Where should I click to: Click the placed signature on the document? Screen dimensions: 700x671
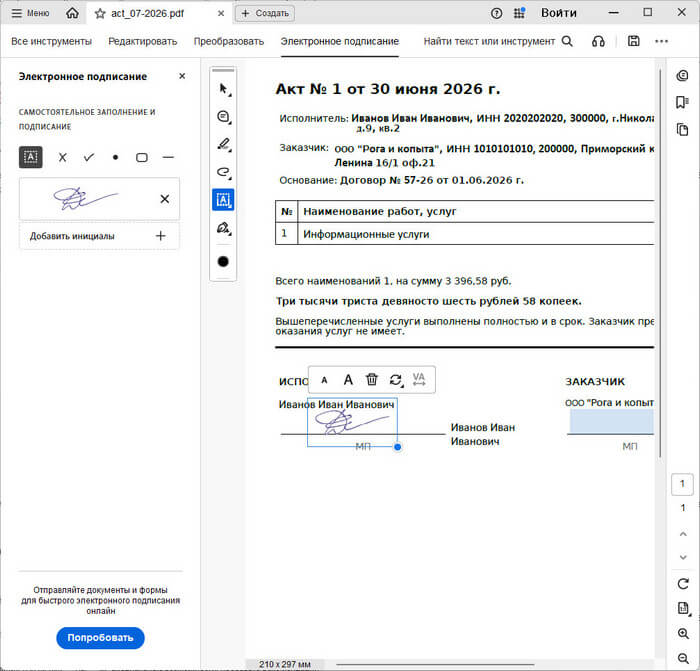[x=352, y=422]
